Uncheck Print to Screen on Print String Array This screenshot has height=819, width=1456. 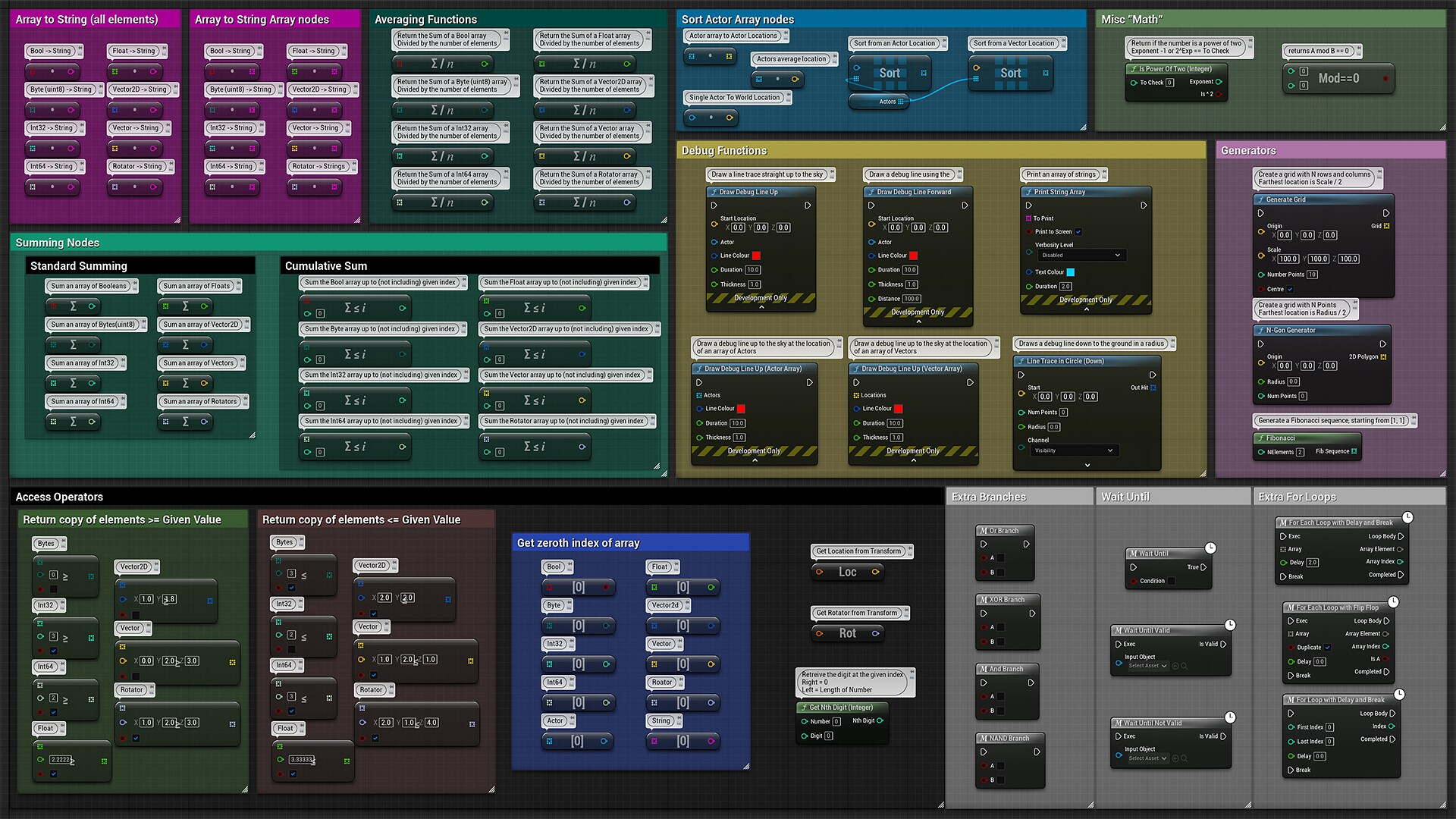1078,232
